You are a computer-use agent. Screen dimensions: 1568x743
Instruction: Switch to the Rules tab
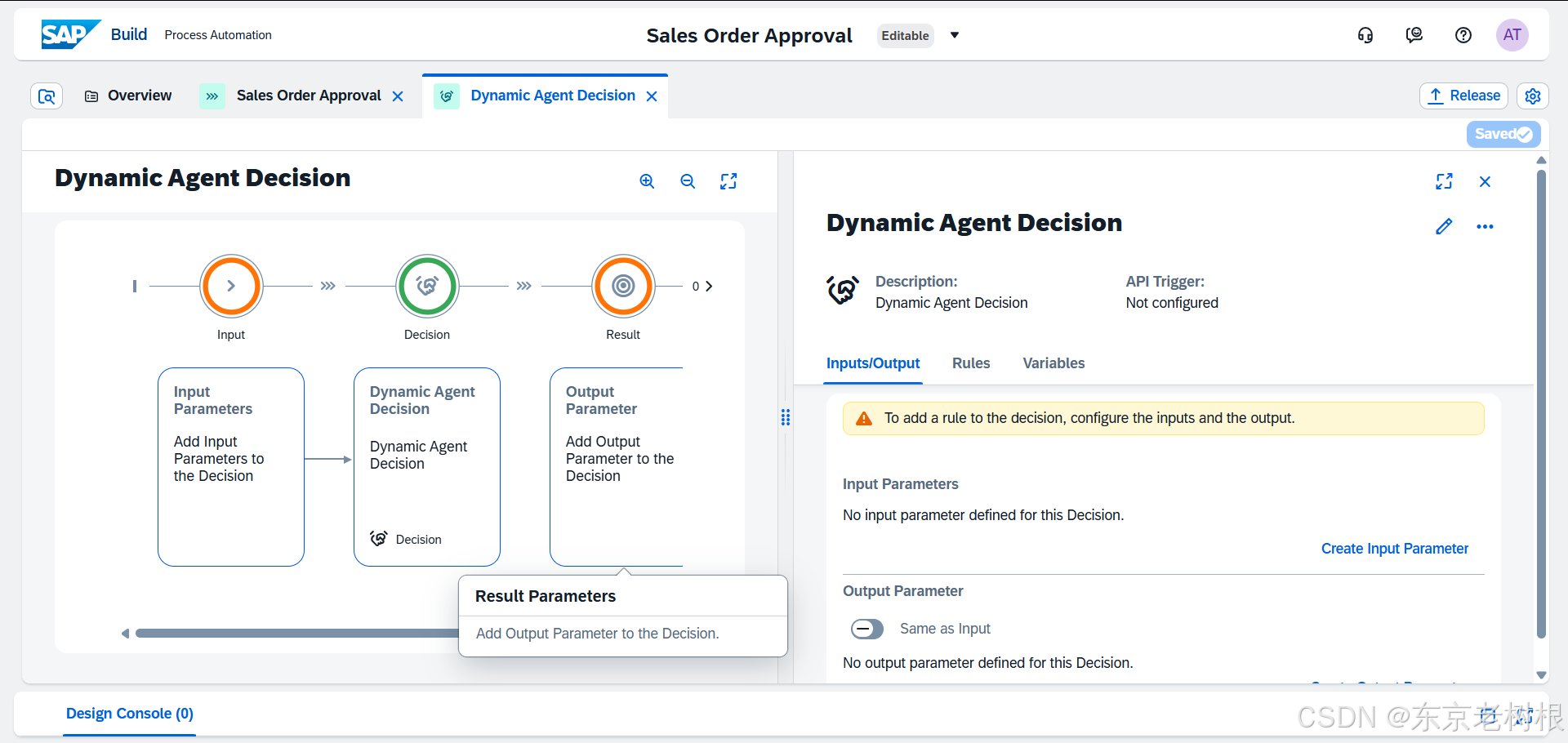tap(971, 363)
